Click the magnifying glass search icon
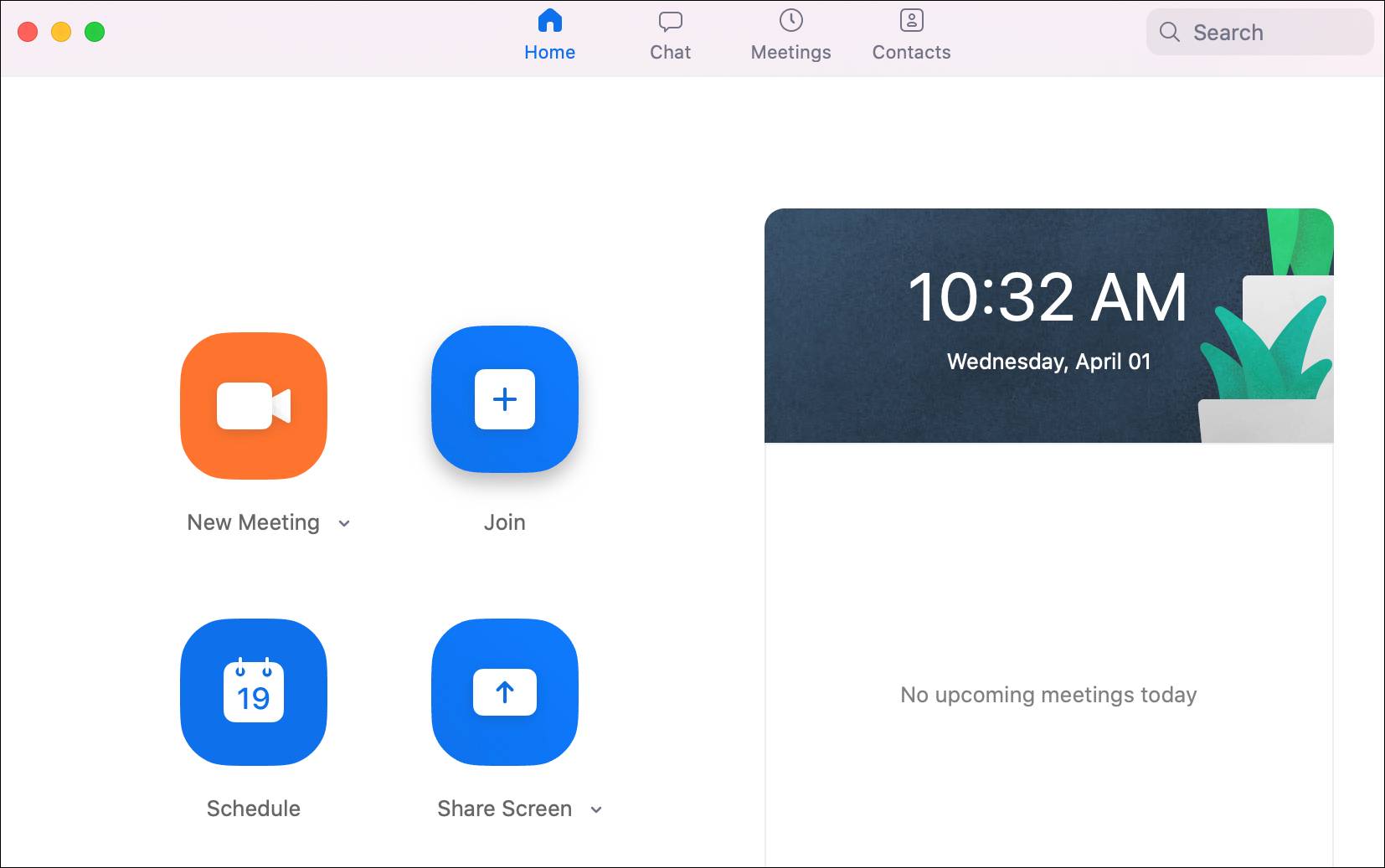The image size is (1385, 868). [x=1170, y=32]
